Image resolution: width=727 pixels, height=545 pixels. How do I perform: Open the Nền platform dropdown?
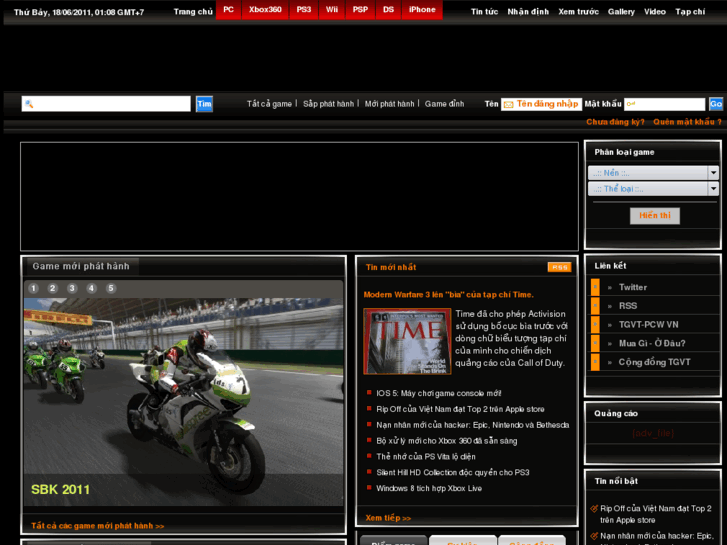[653, 173]
